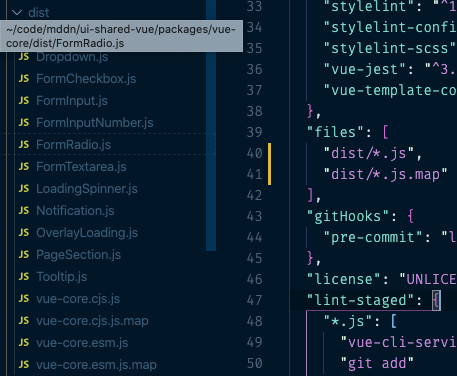Click the "vue-jest" key on line 36

365,69
